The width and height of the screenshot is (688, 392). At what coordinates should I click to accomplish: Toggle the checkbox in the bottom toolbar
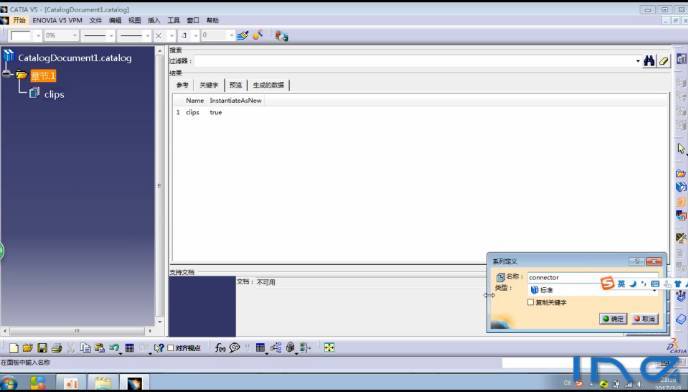pos(171,348)
